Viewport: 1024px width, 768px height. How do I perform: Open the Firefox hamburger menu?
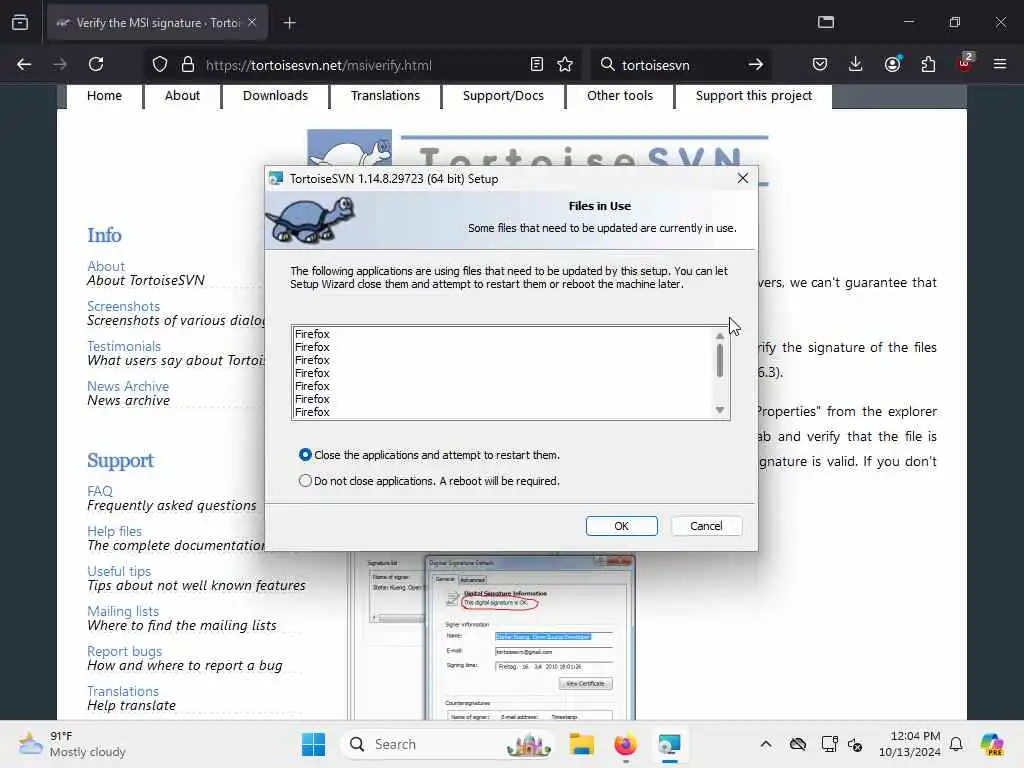tap(1000, 64)
